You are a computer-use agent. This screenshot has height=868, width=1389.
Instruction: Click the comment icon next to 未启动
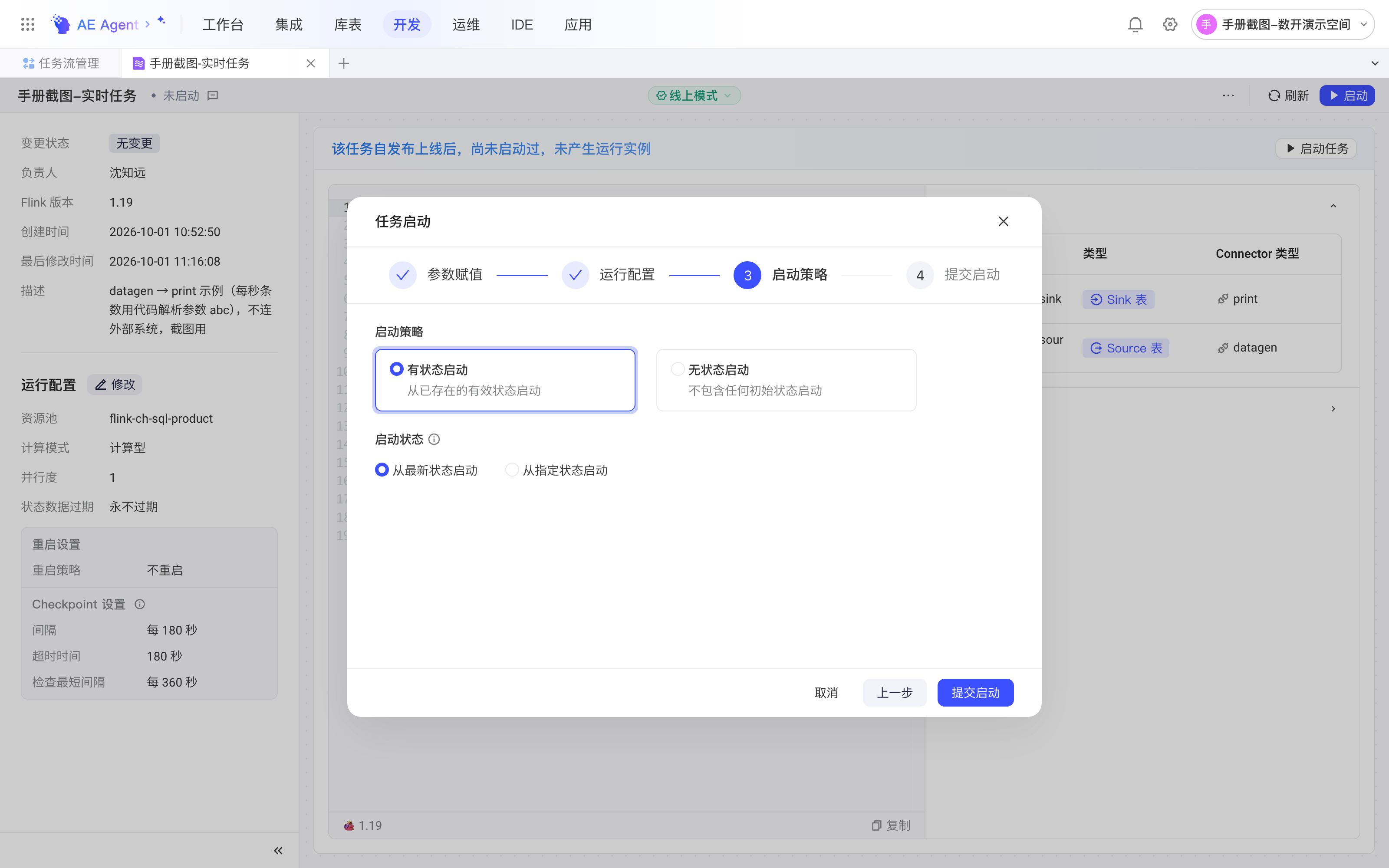click(213, 95)
